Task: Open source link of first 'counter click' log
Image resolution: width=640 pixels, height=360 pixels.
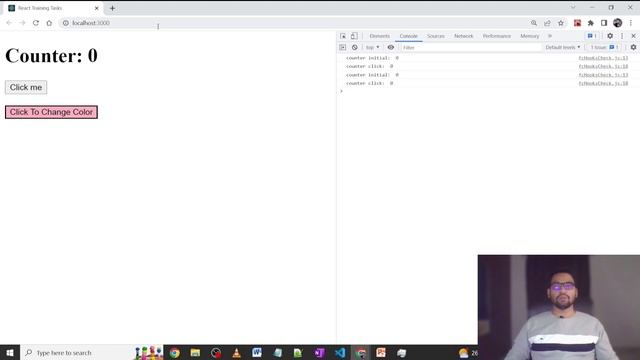Action: [x=603, y=66]
